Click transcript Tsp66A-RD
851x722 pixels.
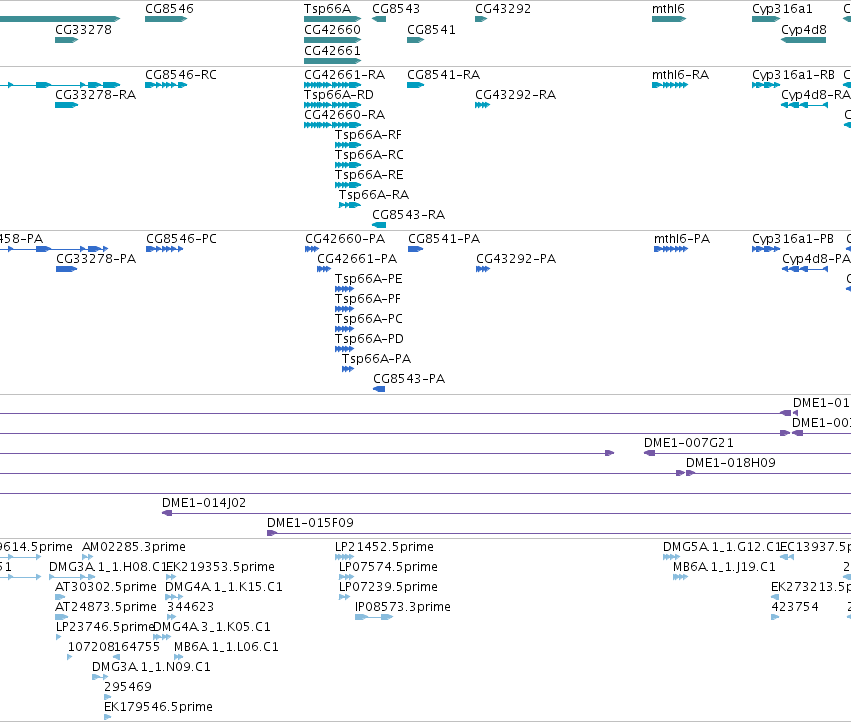tap(332, 105)
